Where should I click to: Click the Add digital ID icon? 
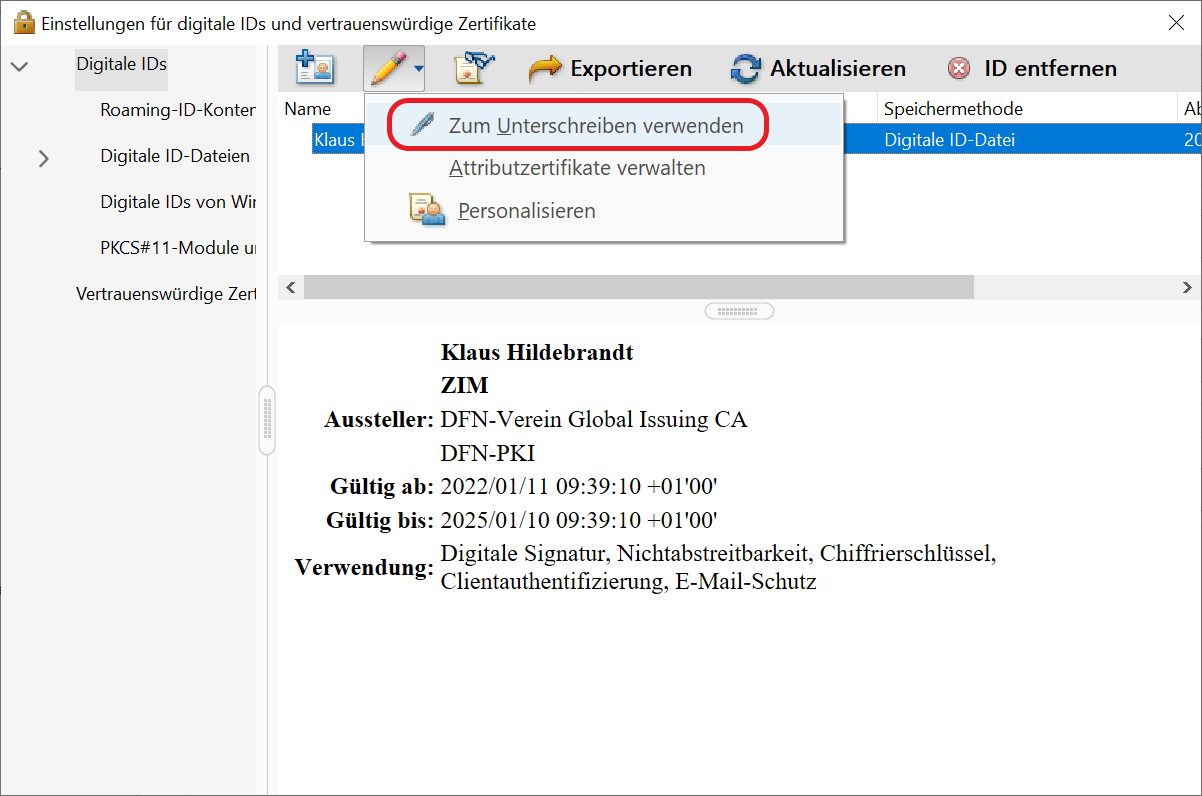tap(315, 68)
